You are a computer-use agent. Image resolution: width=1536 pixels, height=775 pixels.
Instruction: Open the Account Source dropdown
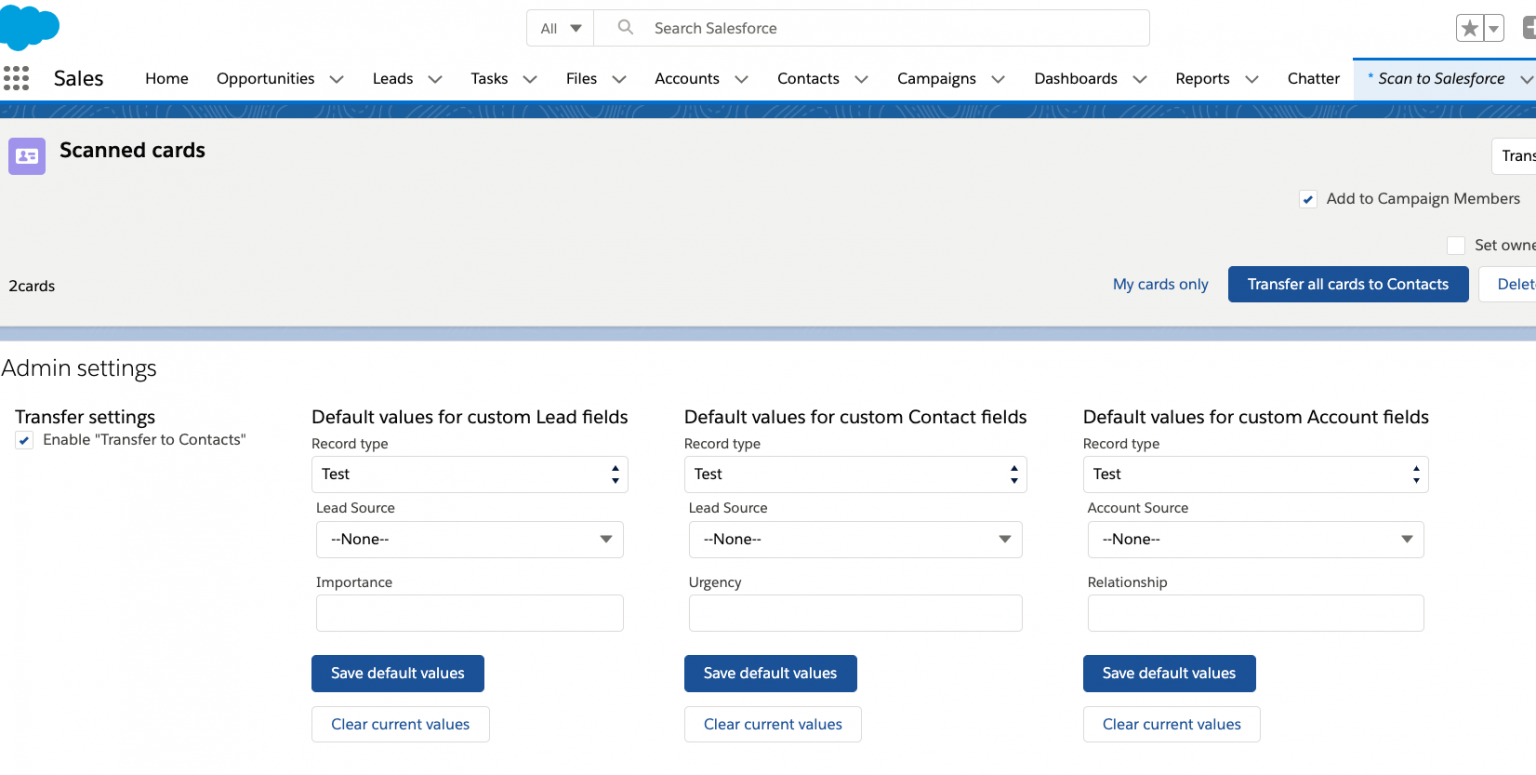coord(1256,539)
